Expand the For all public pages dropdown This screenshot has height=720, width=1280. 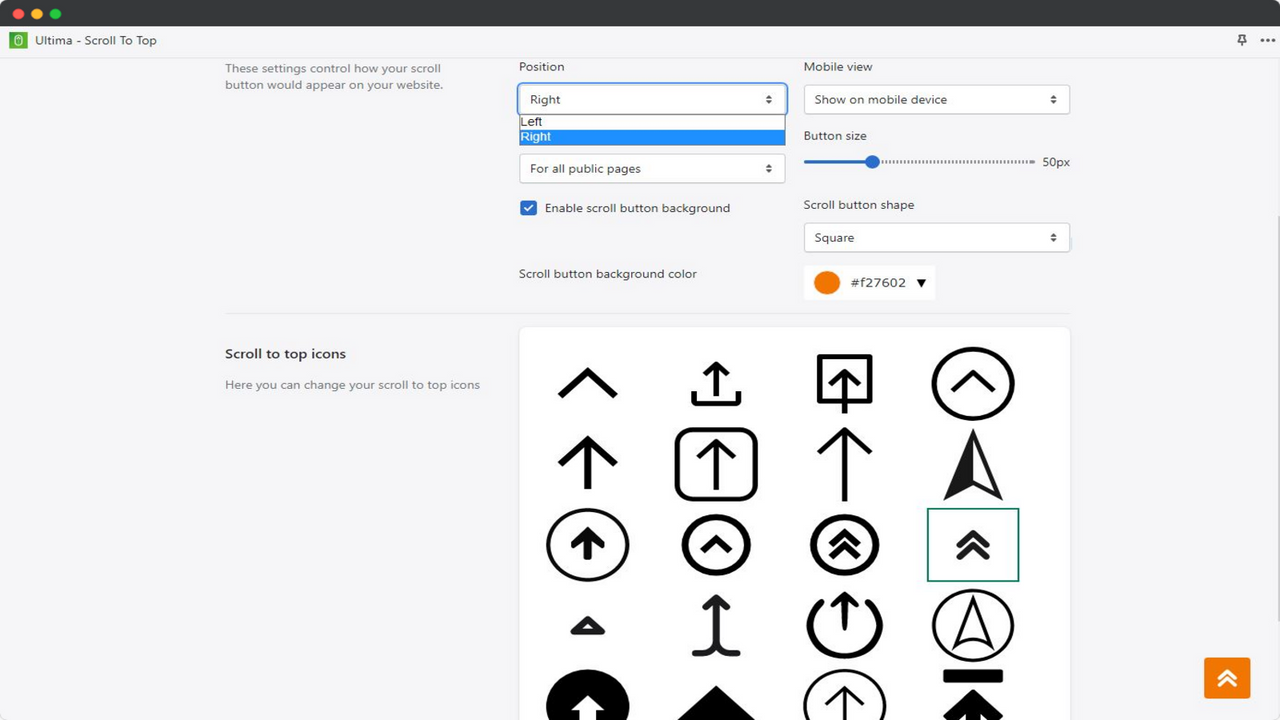click(x=651, y=168)
